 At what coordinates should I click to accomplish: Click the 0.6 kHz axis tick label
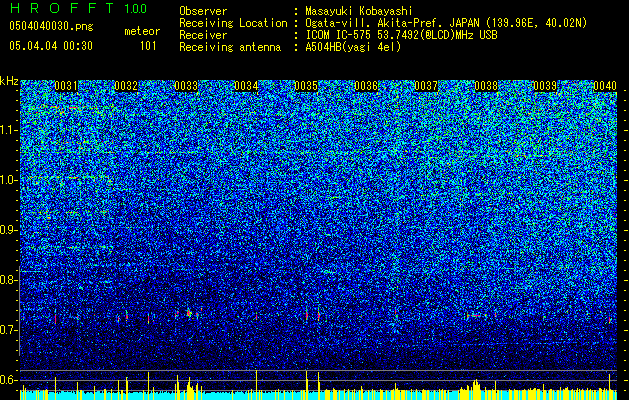click(x=8, y=380)
